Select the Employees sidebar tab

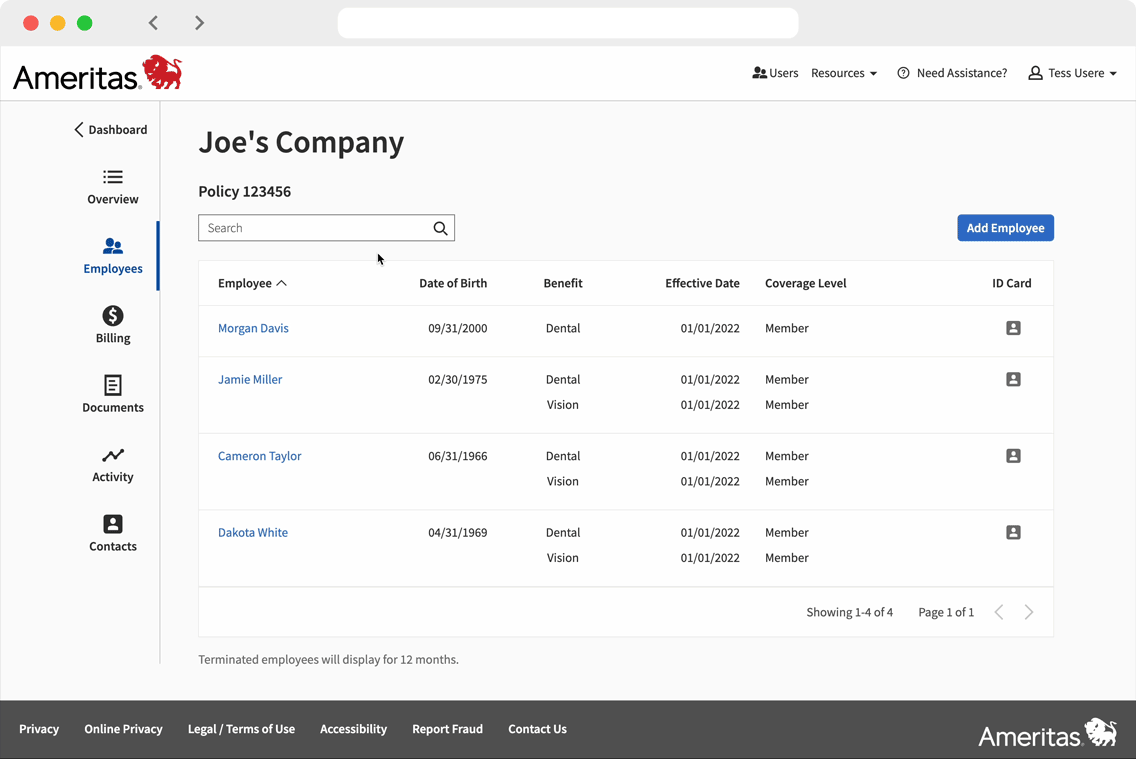click(x=113, y=256)
